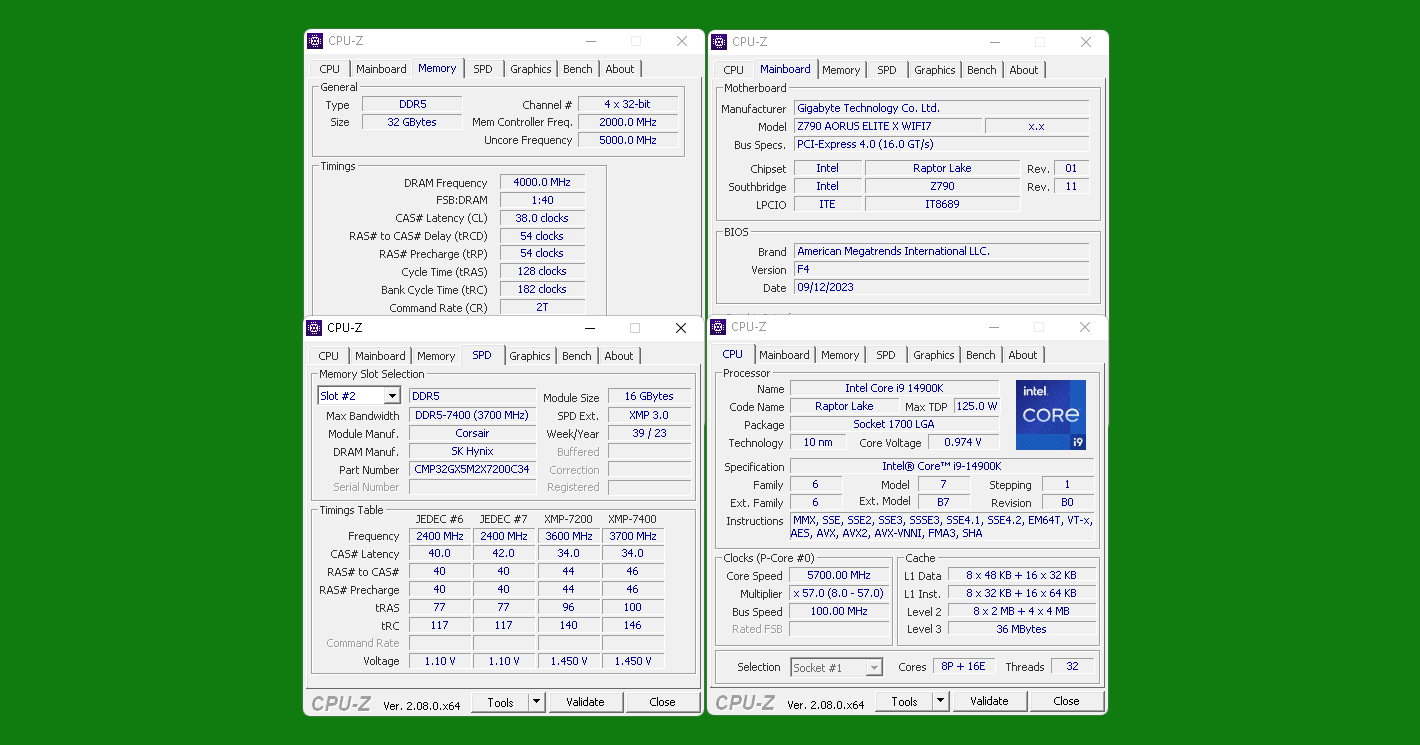Viewport: 1420px width, 745px height.
Task: Click CPU-Z icon in Memory window title bar
Action: [315, 41]
